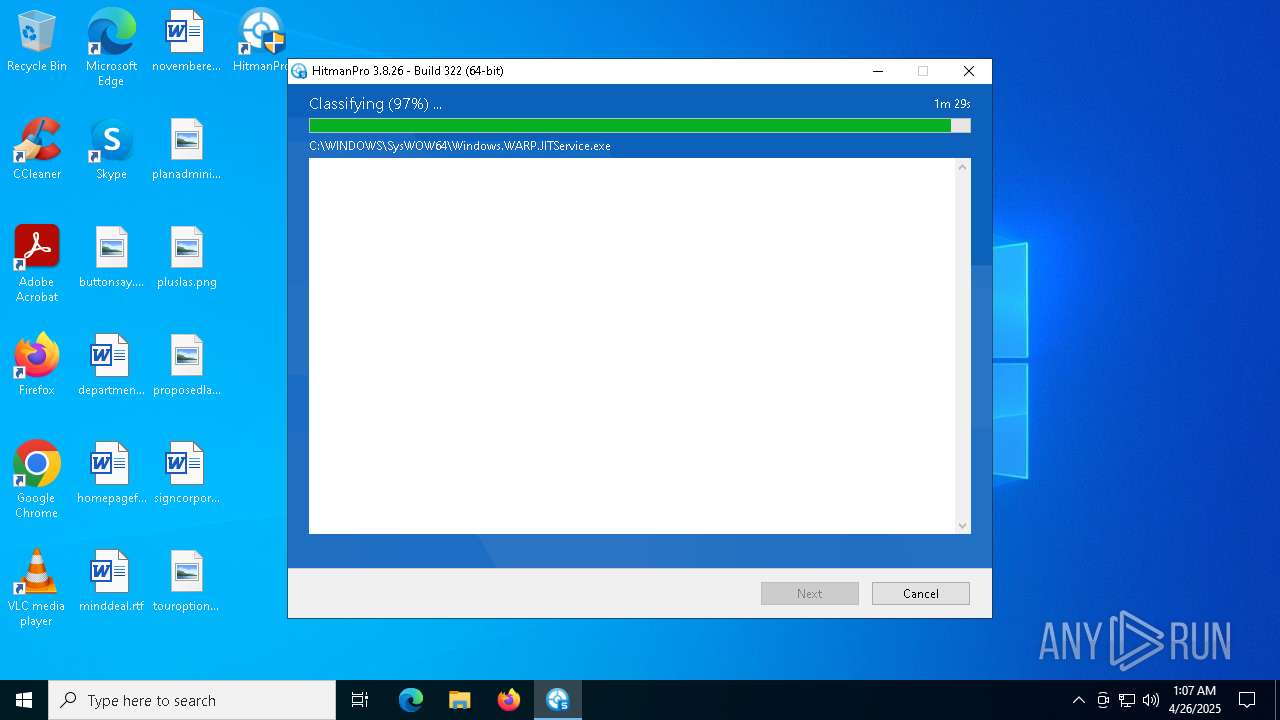Click the Type here to search box
The image size is (1280, 720).
tap(192, 700)
